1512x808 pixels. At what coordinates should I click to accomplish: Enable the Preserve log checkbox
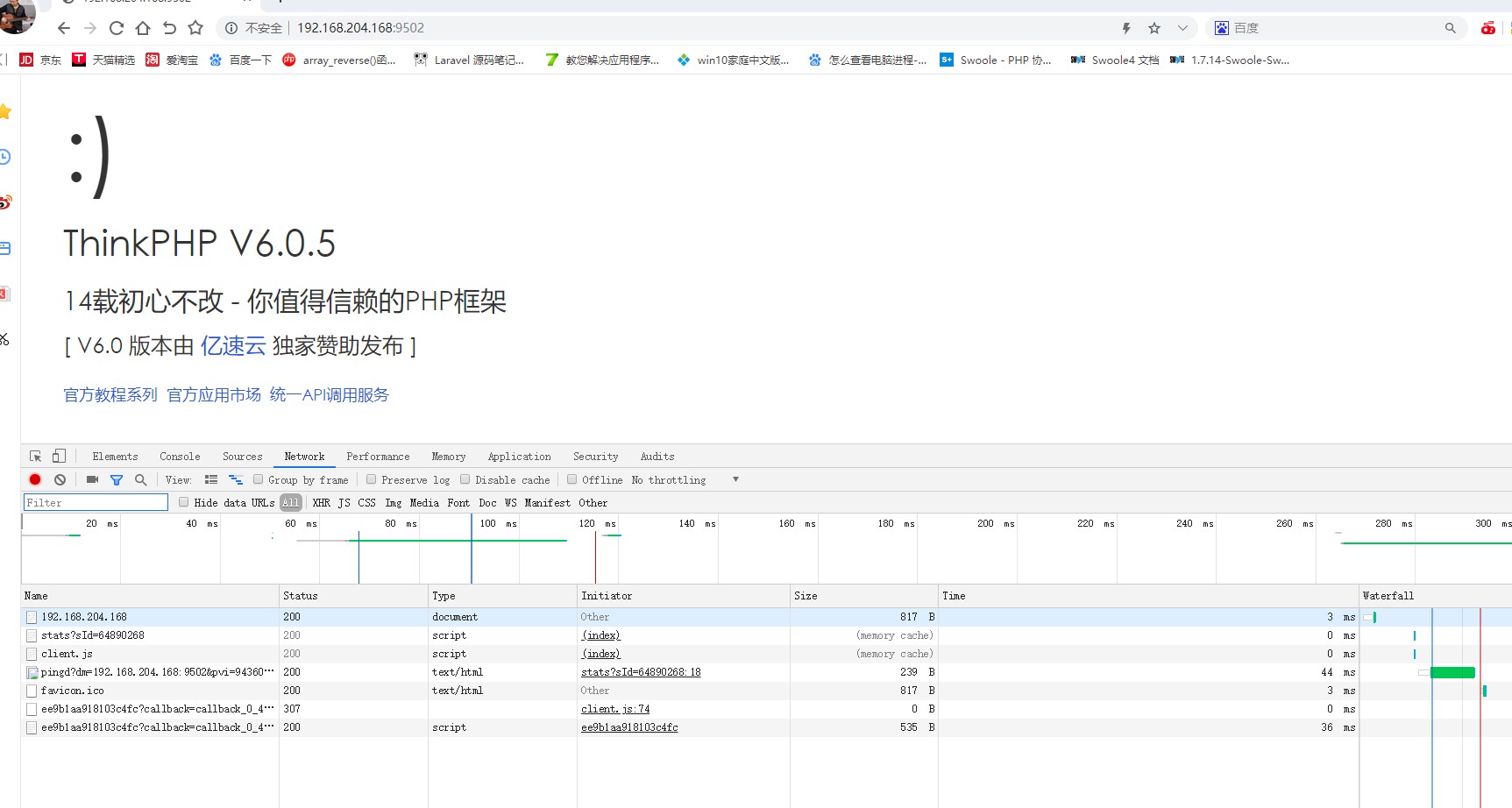click(371, 479)
